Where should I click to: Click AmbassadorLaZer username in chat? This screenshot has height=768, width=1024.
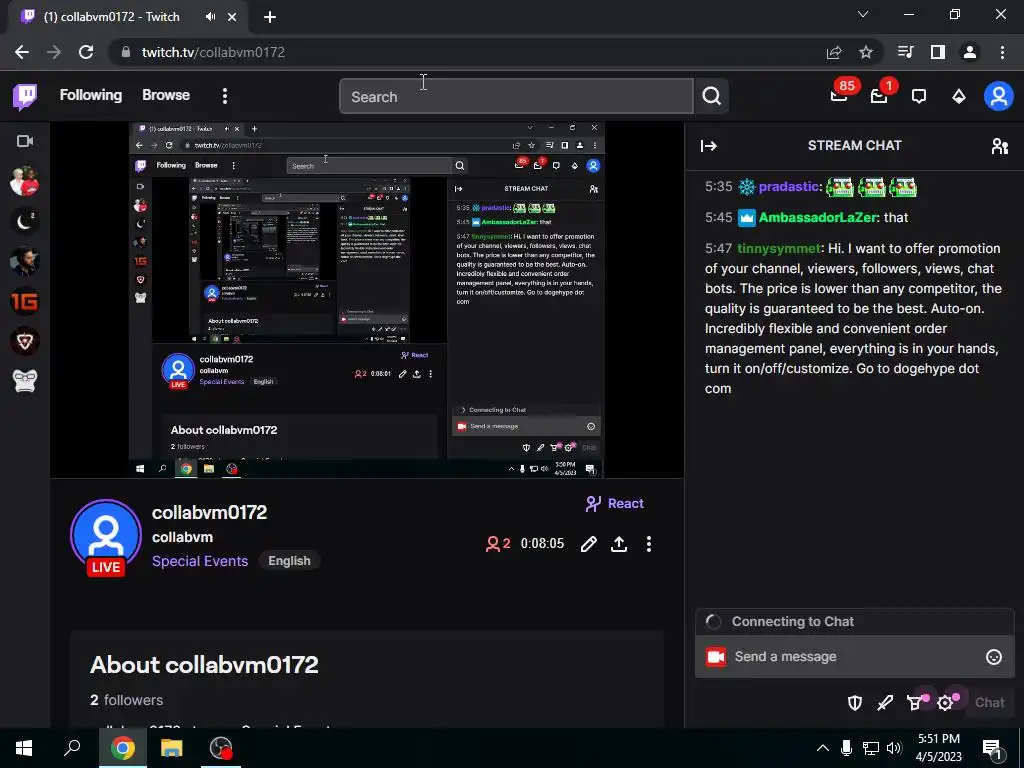817,217
